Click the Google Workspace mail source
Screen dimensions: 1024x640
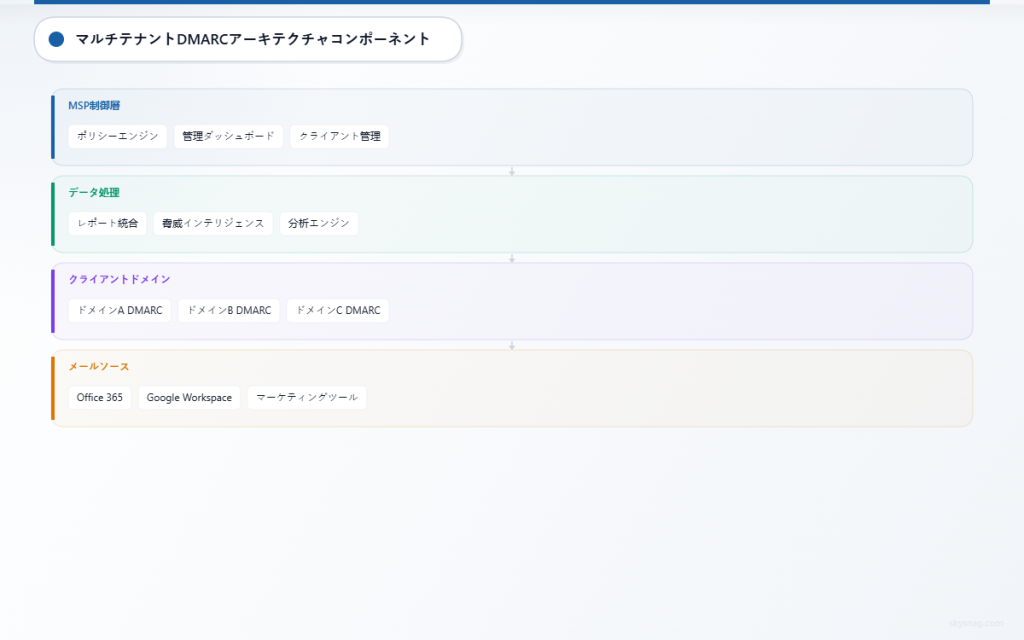coord(189,397)
